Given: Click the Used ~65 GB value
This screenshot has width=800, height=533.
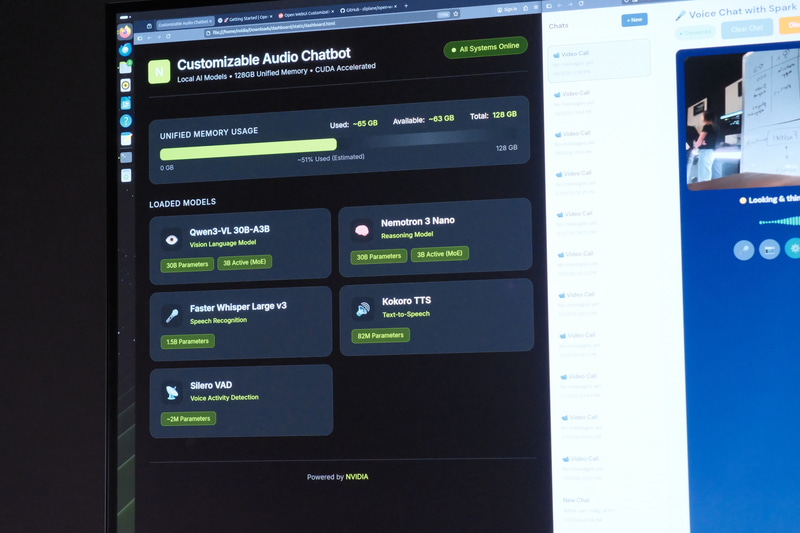Looking at the screenshot, I should 365,123.
